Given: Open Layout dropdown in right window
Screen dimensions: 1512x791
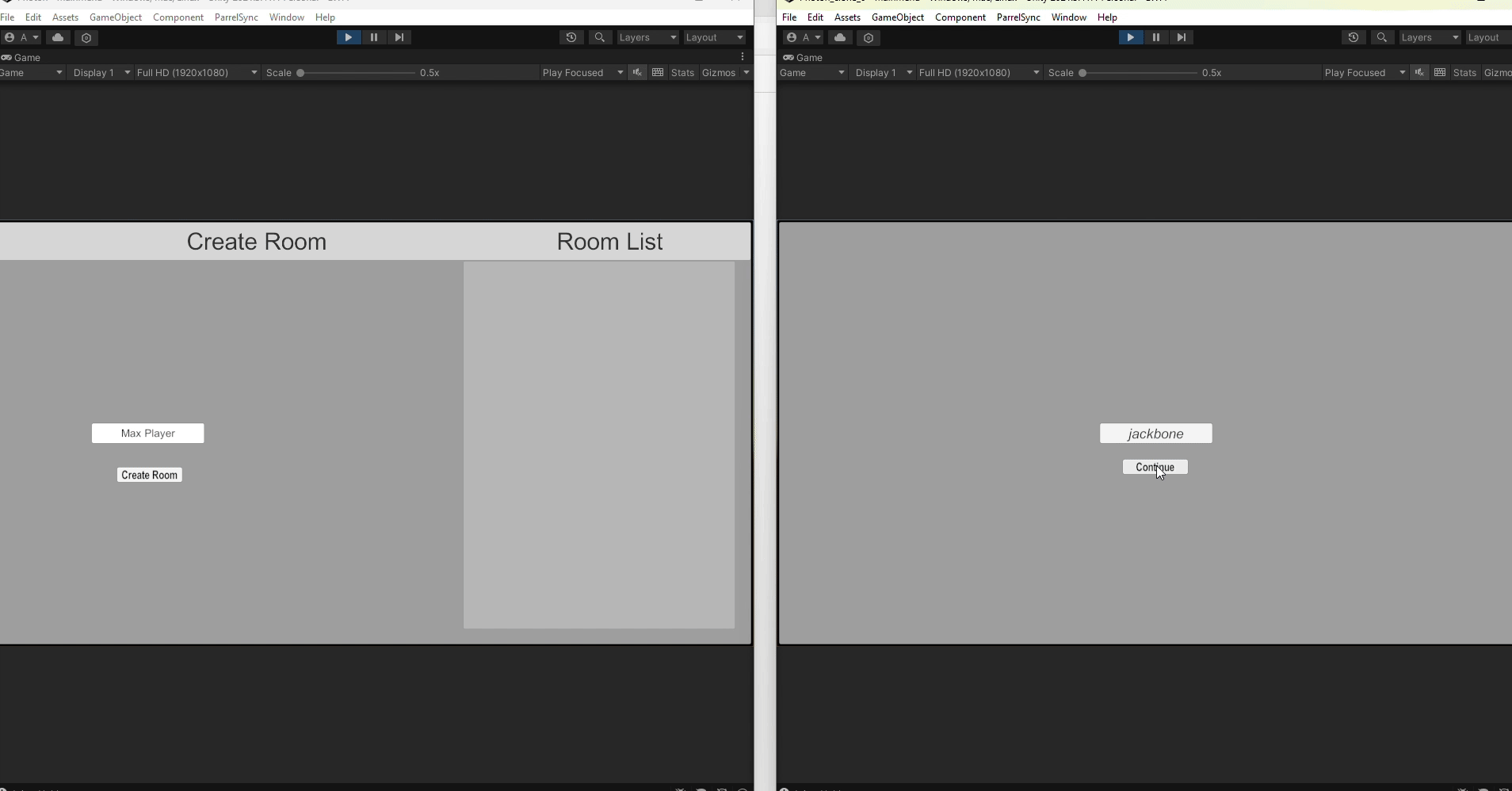Looking at the screenshot, I should click(1488, 37).
